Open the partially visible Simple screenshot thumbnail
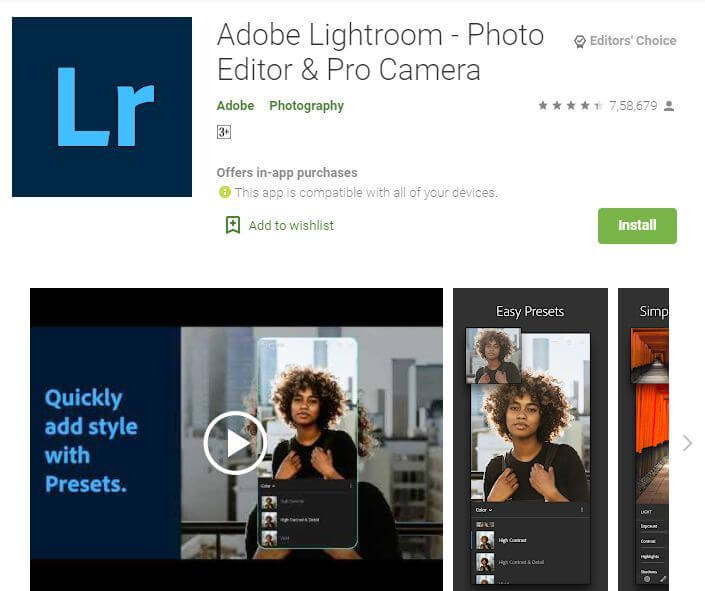Screen dimensions: 705x591 (643, 439)
